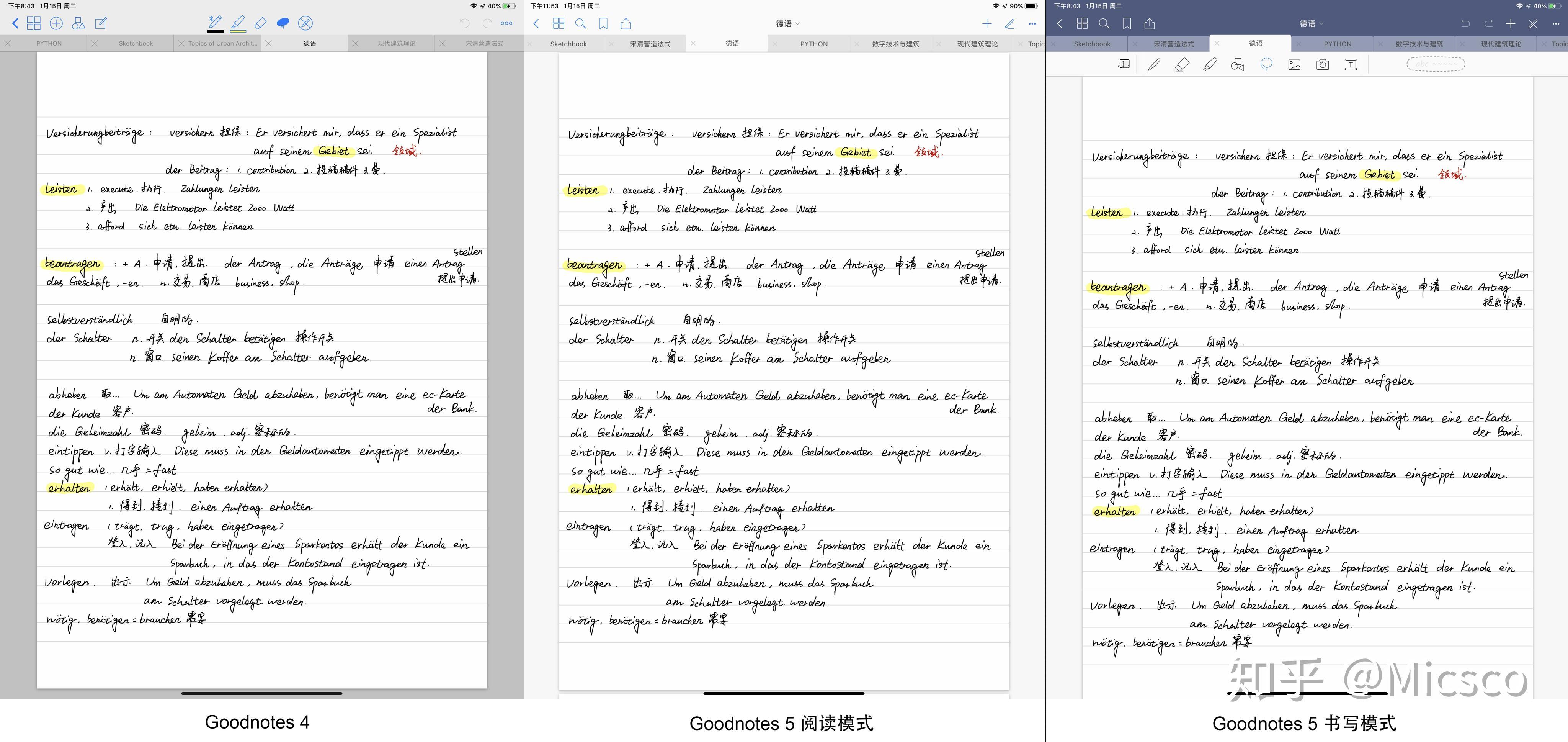Image resolution: width=1568 pixels, height=742 pixels.
Task: Close the 德语 tab in reading mode window
Action: pyautogui.click(x=693, y=43)
